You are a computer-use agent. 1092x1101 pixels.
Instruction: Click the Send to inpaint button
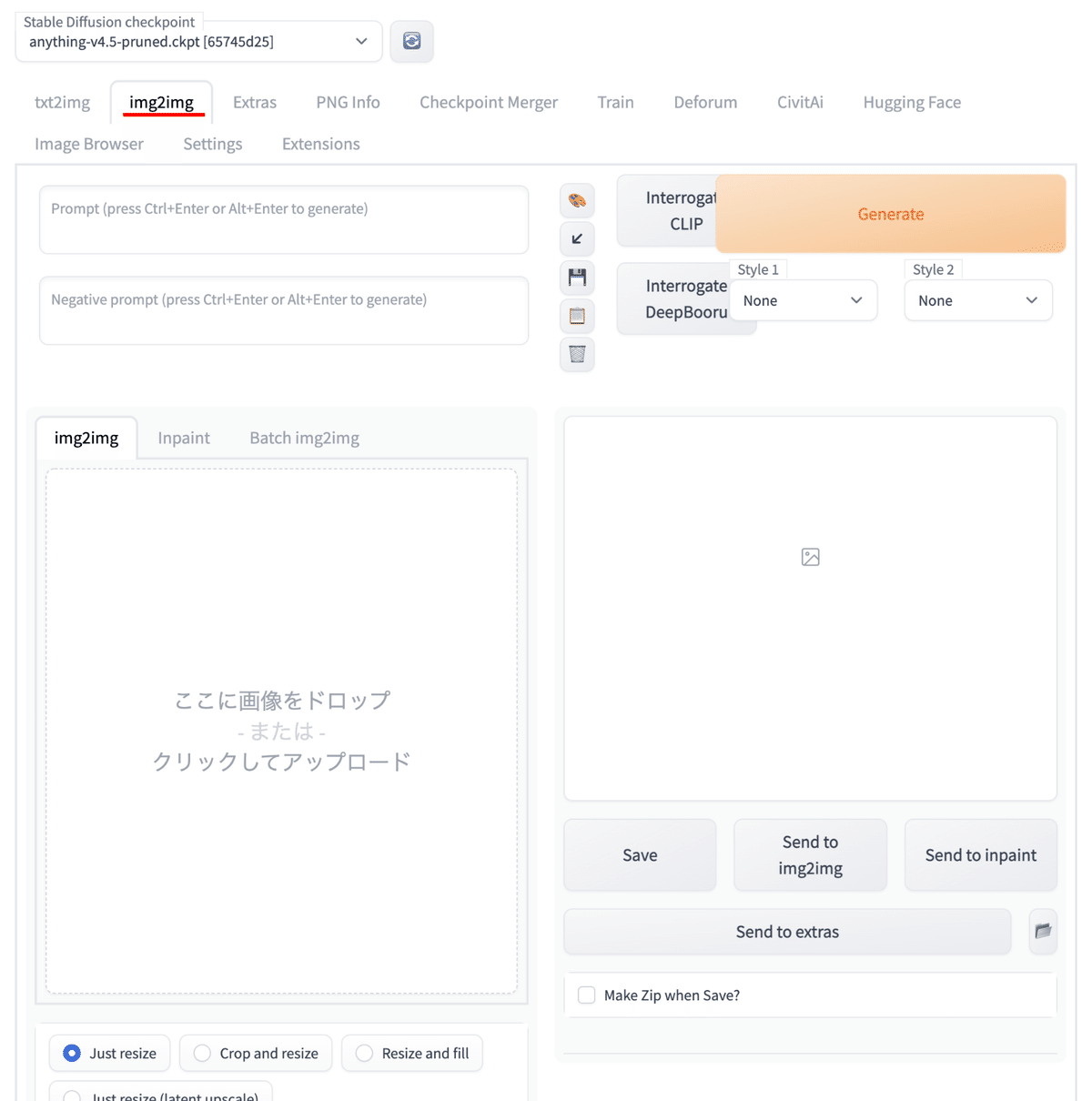pyautogui.click(x=981, y=854)
